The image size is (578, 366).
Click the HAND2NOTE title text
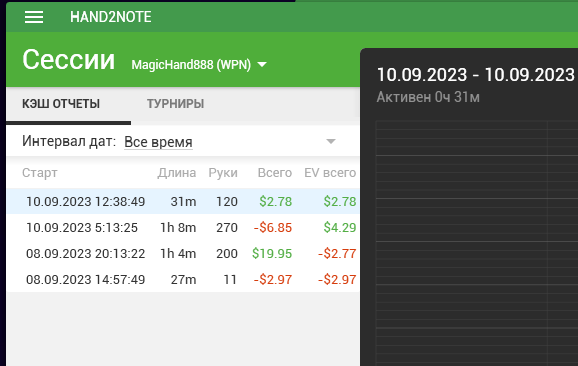[111, 17]
